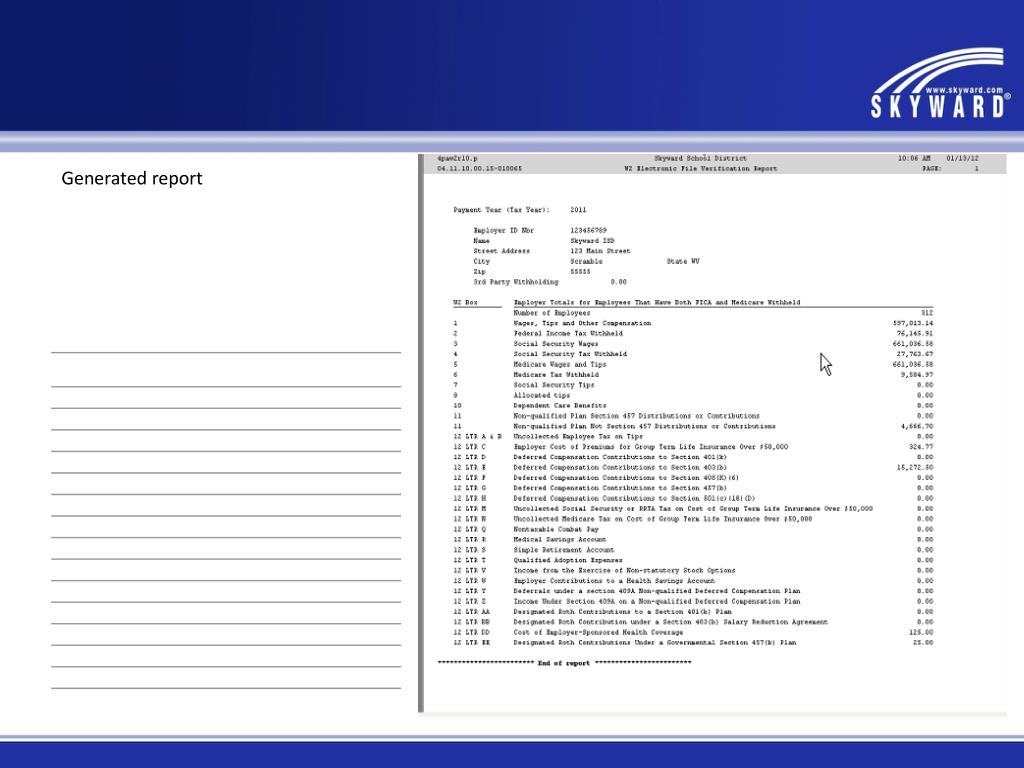Click the tax year value '2011'
1024x768 pixels.
[578, 210]
